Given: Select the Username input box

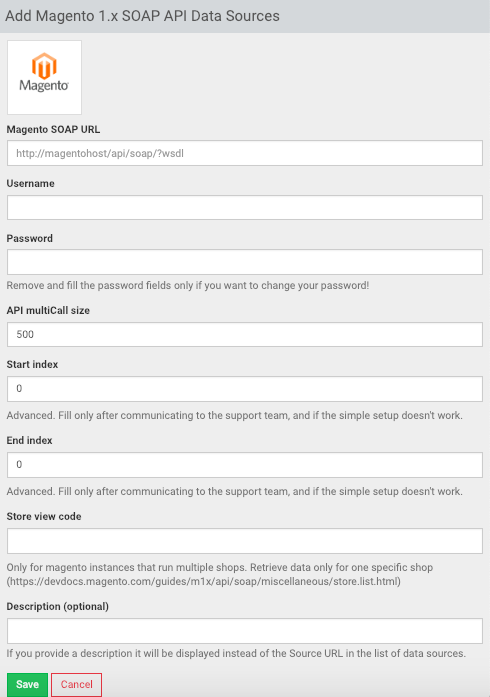Looking at the screenshot, I should 245,208.
